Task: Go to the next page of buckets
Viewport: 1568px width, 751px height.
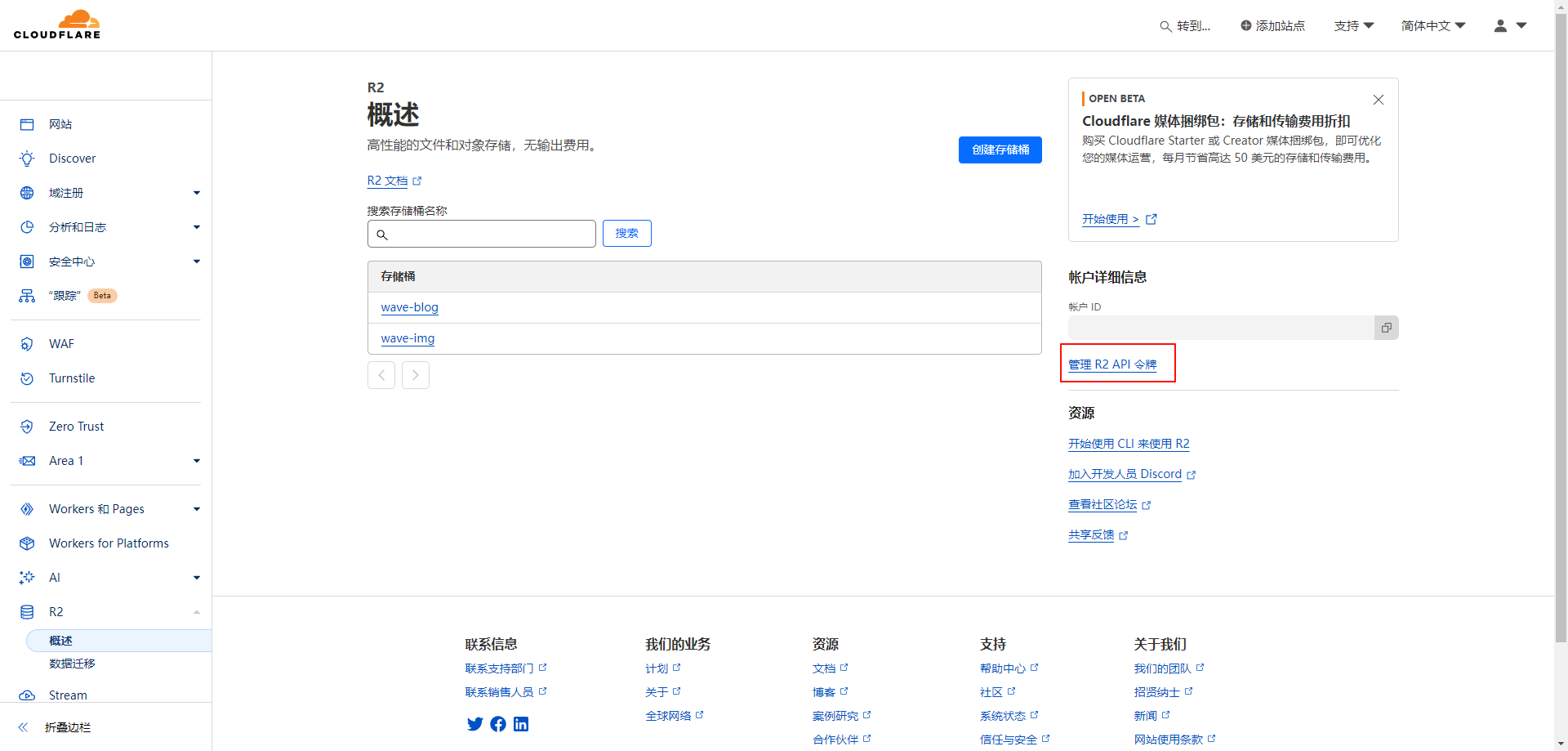Action: pyautogui.click(x=416, y=375)
